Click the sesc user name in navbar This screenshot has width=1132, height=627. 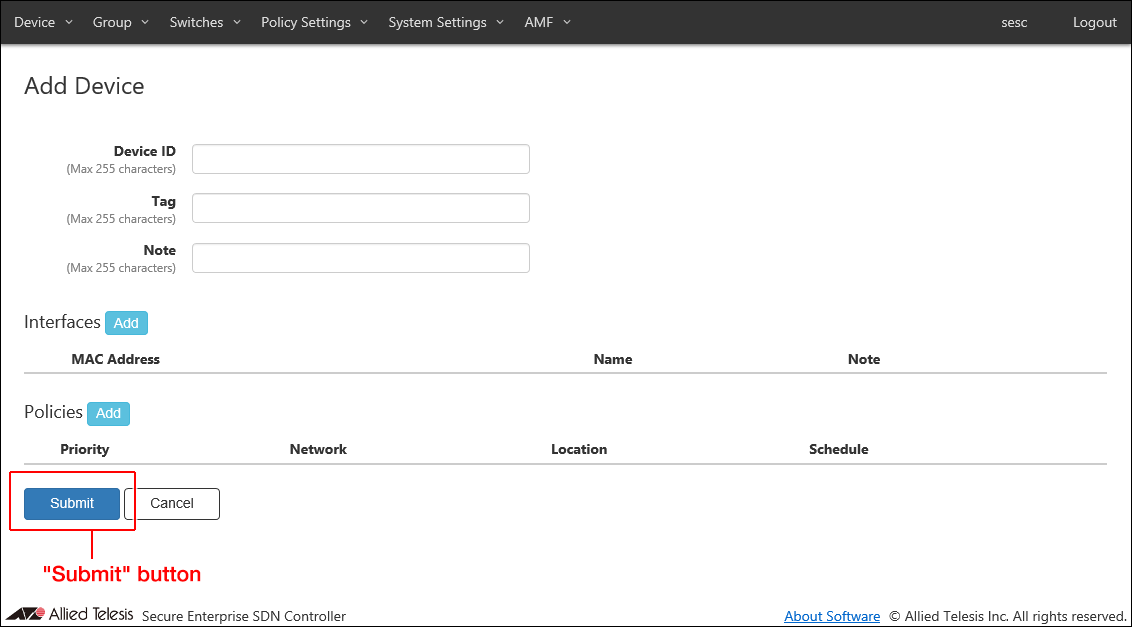(x=1014, y=22)
